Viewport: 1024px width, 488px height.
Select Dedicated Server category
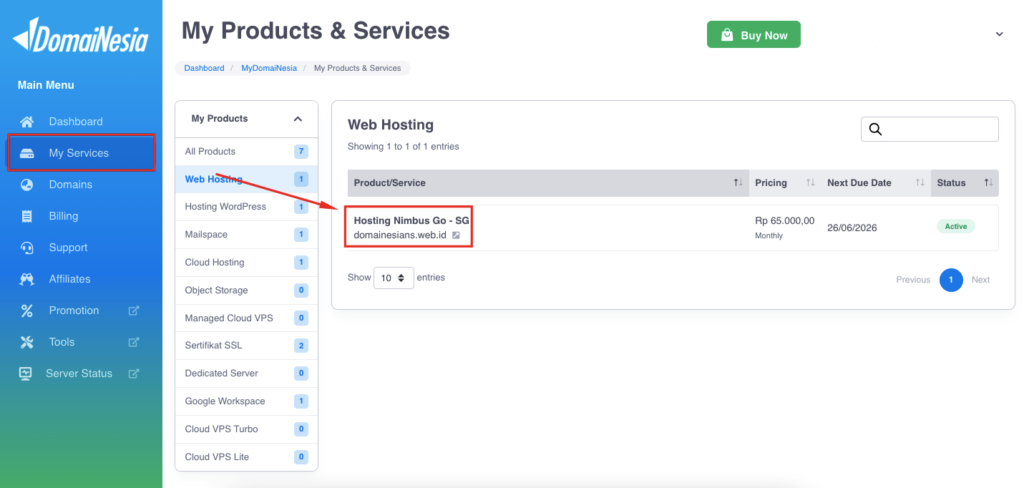click(x=246, y=373)
